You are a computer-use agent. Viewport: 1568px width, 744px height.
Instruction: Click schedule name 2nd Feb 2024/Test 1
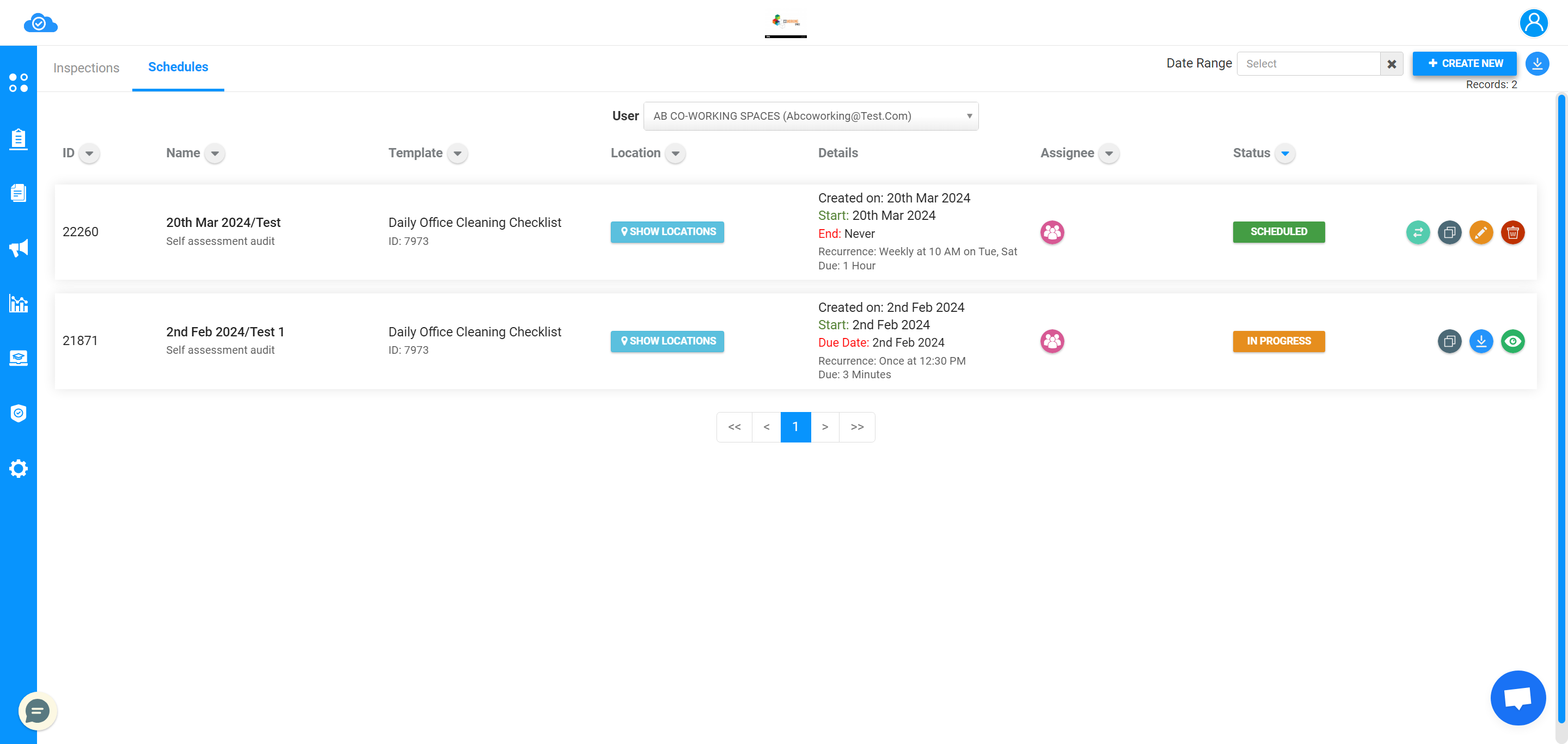tap(225, 332)
